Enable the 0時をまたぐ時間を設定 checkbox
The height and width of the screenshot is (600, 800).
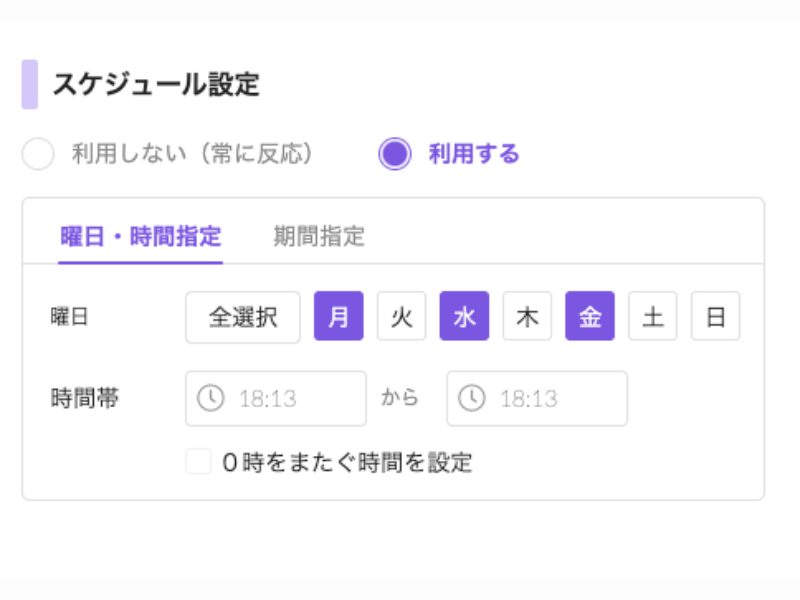[x=198, y=462]
